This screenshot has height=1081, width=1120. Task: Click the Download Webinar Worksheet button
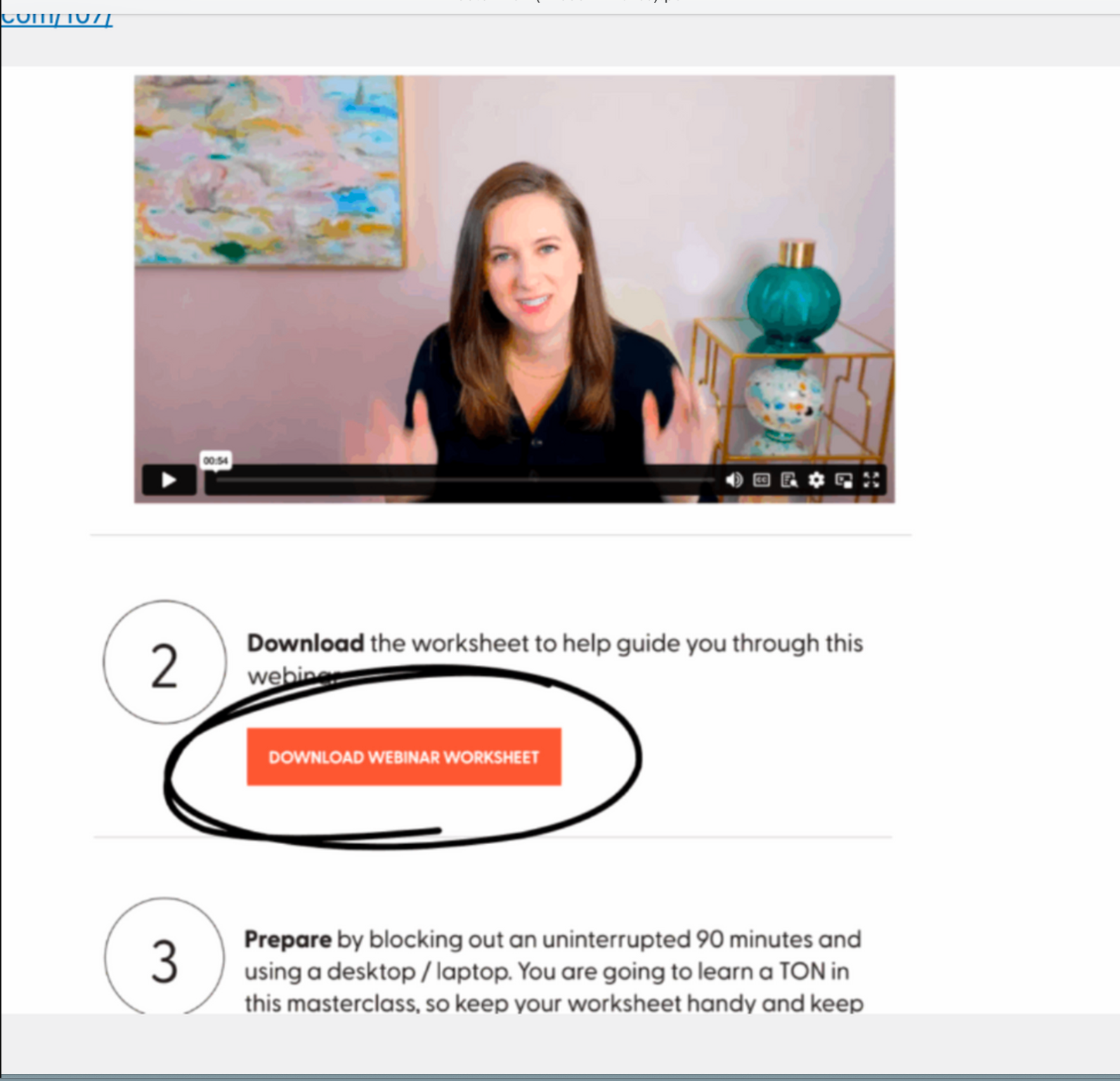(x=403, y=757)
